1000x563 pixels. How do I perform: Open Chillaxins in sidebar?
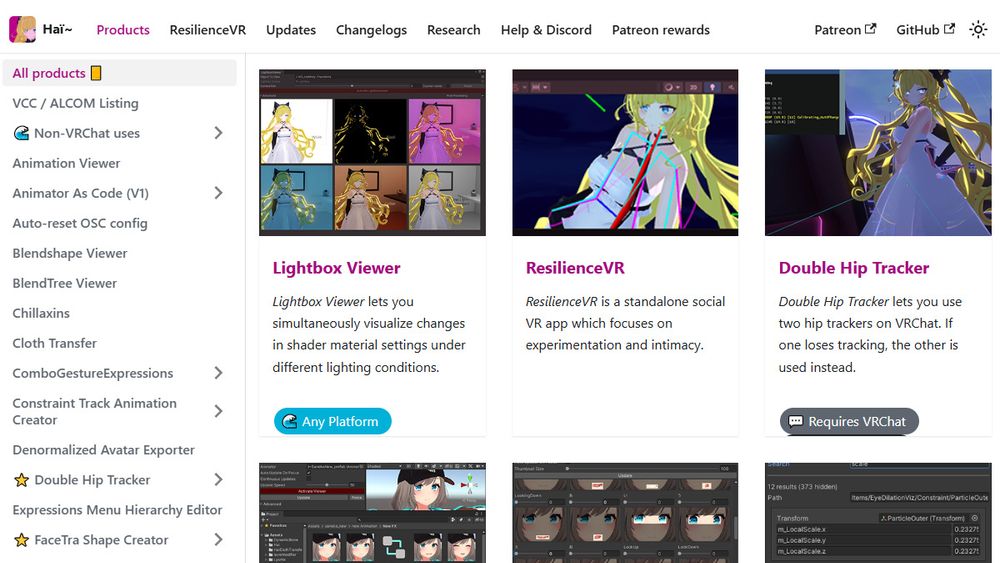coord(41,313)
